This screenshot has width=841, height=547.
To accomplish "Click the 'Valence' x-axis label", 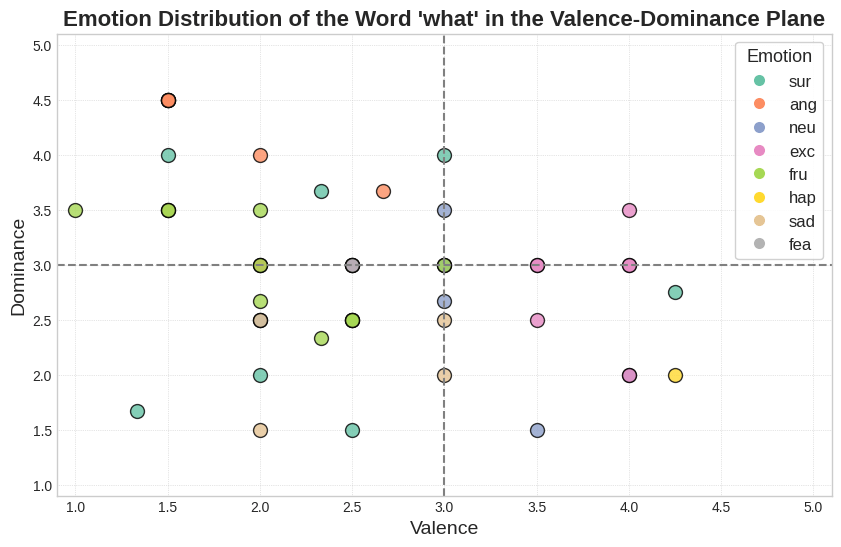I will (x=444, y=528).
